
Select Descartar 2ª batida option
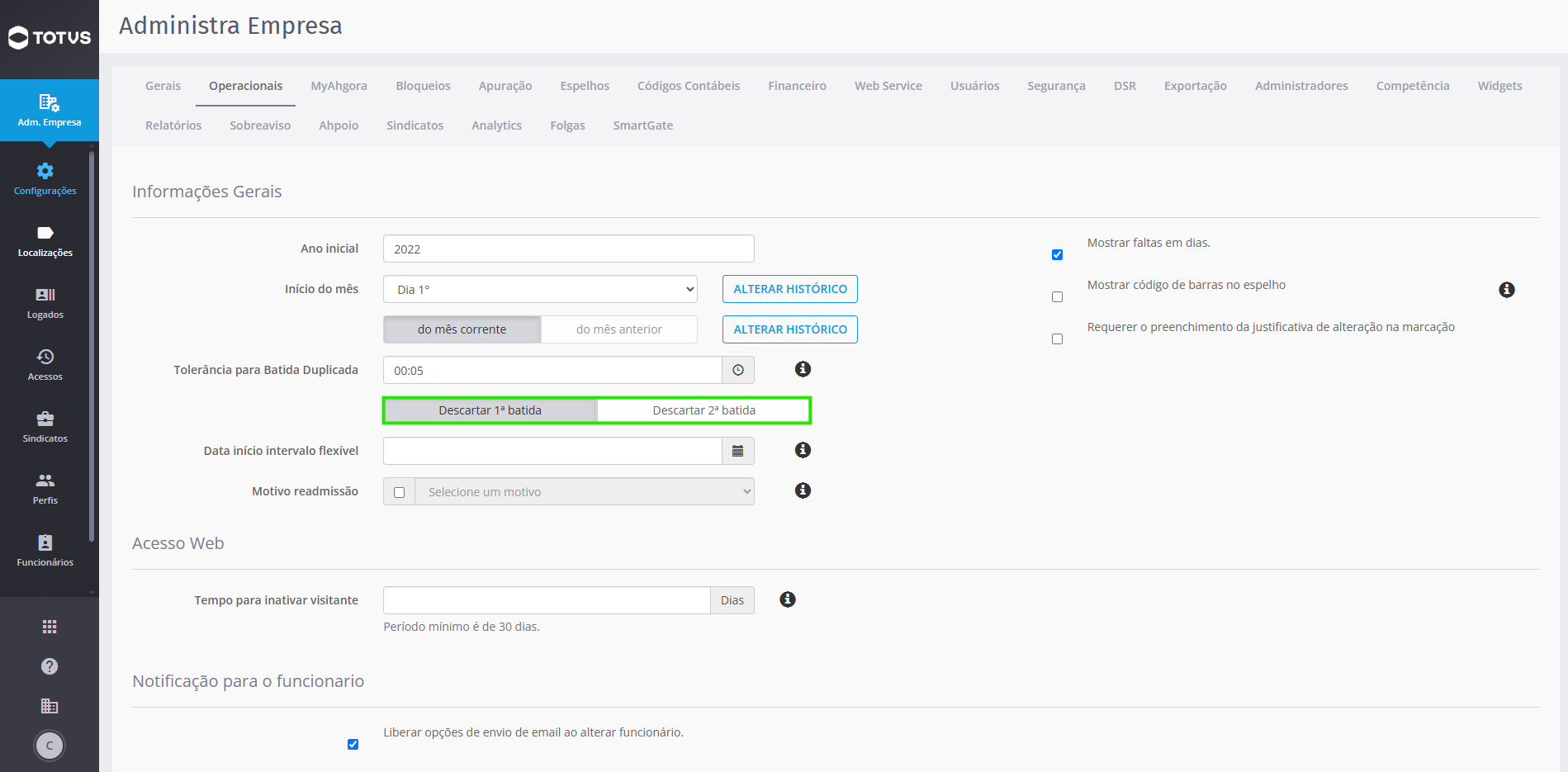[x=703, y=410]
